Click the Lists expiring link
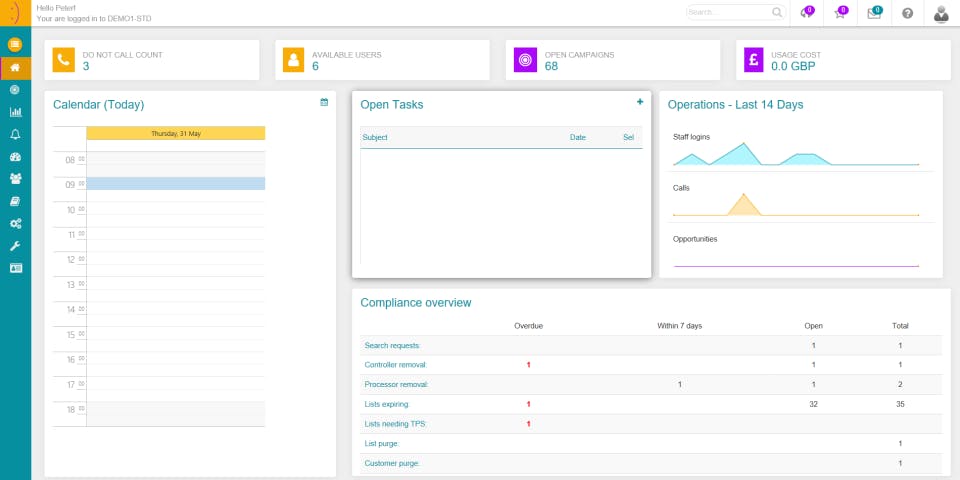 pos(387,404)
